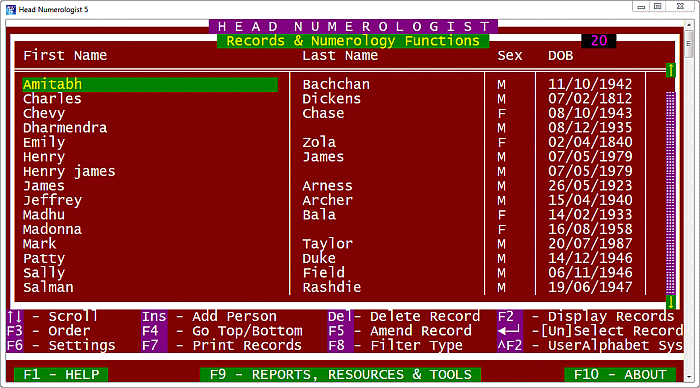Viewport: 700px width, 388px height.
Task: Select the Charles Dickens record row
Action: pyautogui.click(x=328, y=99)
